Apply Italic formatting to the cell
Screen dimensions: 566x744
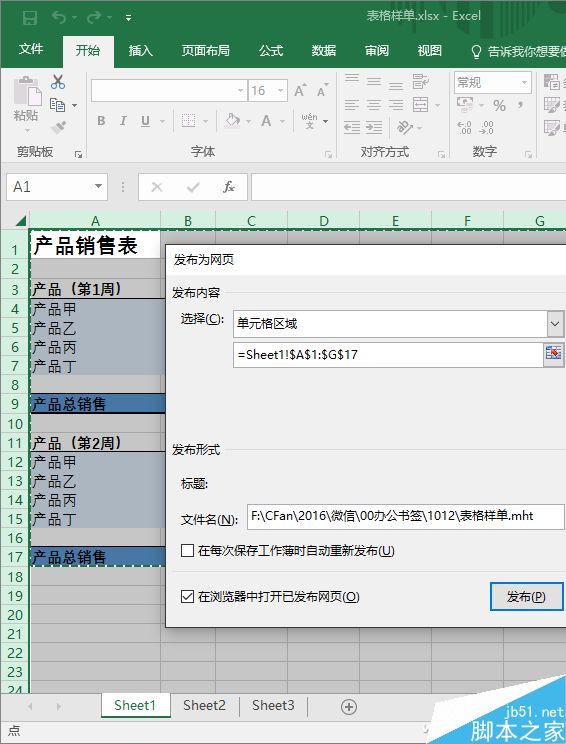tap(123, 121)
